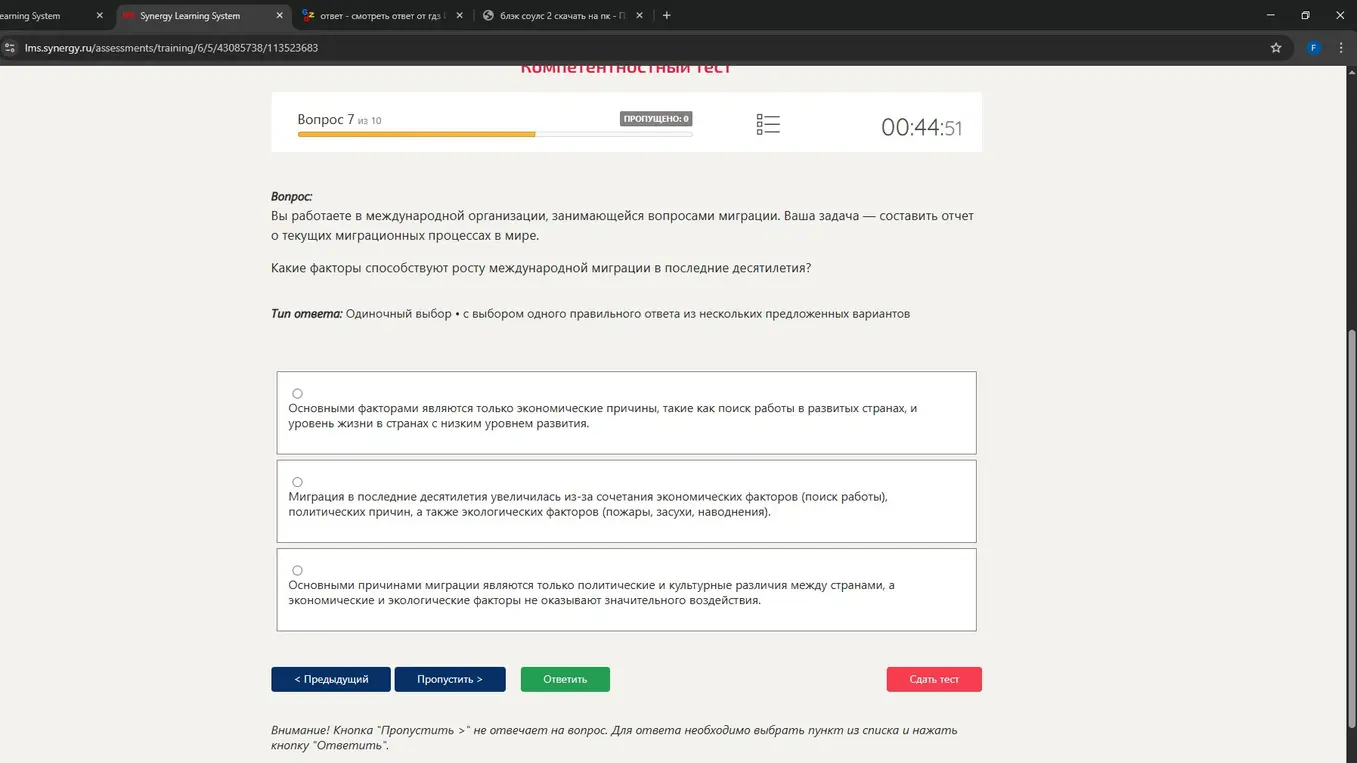Screen dimensions: 1357x763
Task: Close the 'блэк соулс 2' tab
Action: pos(639,15)
